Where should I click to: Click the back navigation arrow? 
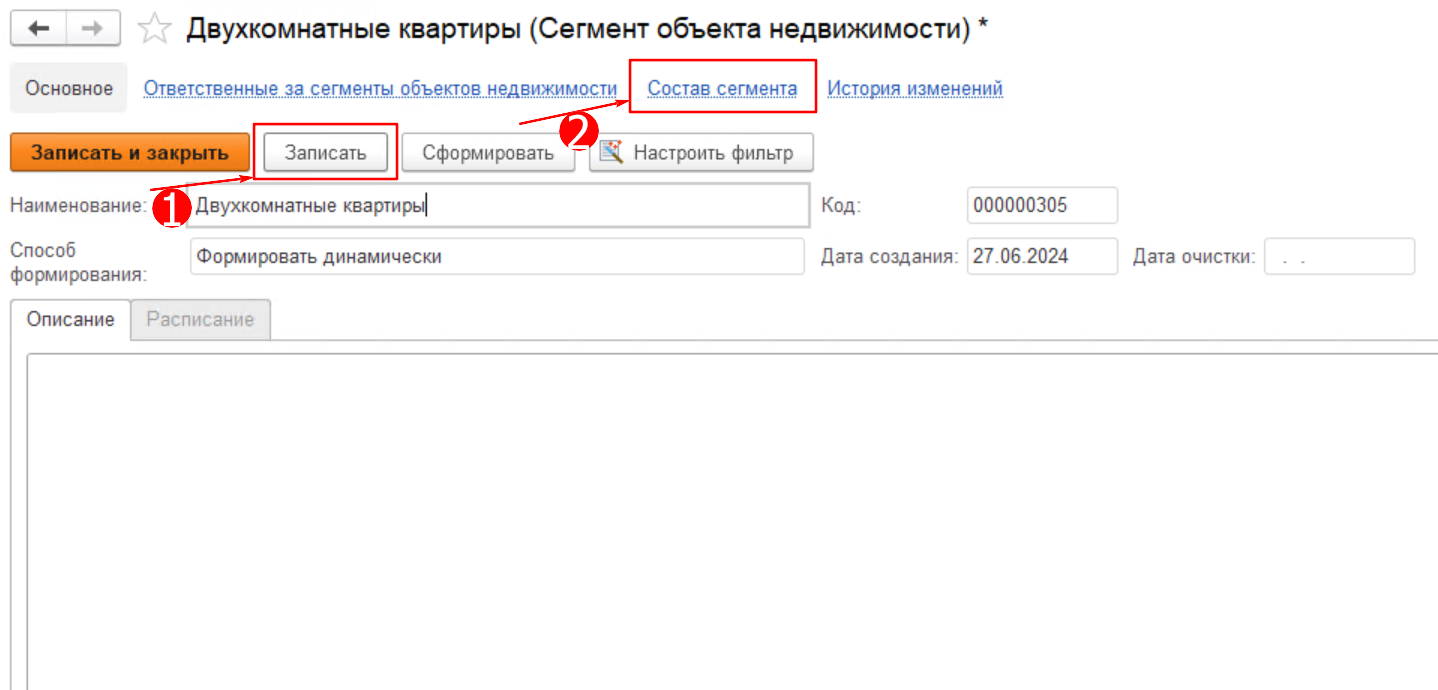click(38, 29)
